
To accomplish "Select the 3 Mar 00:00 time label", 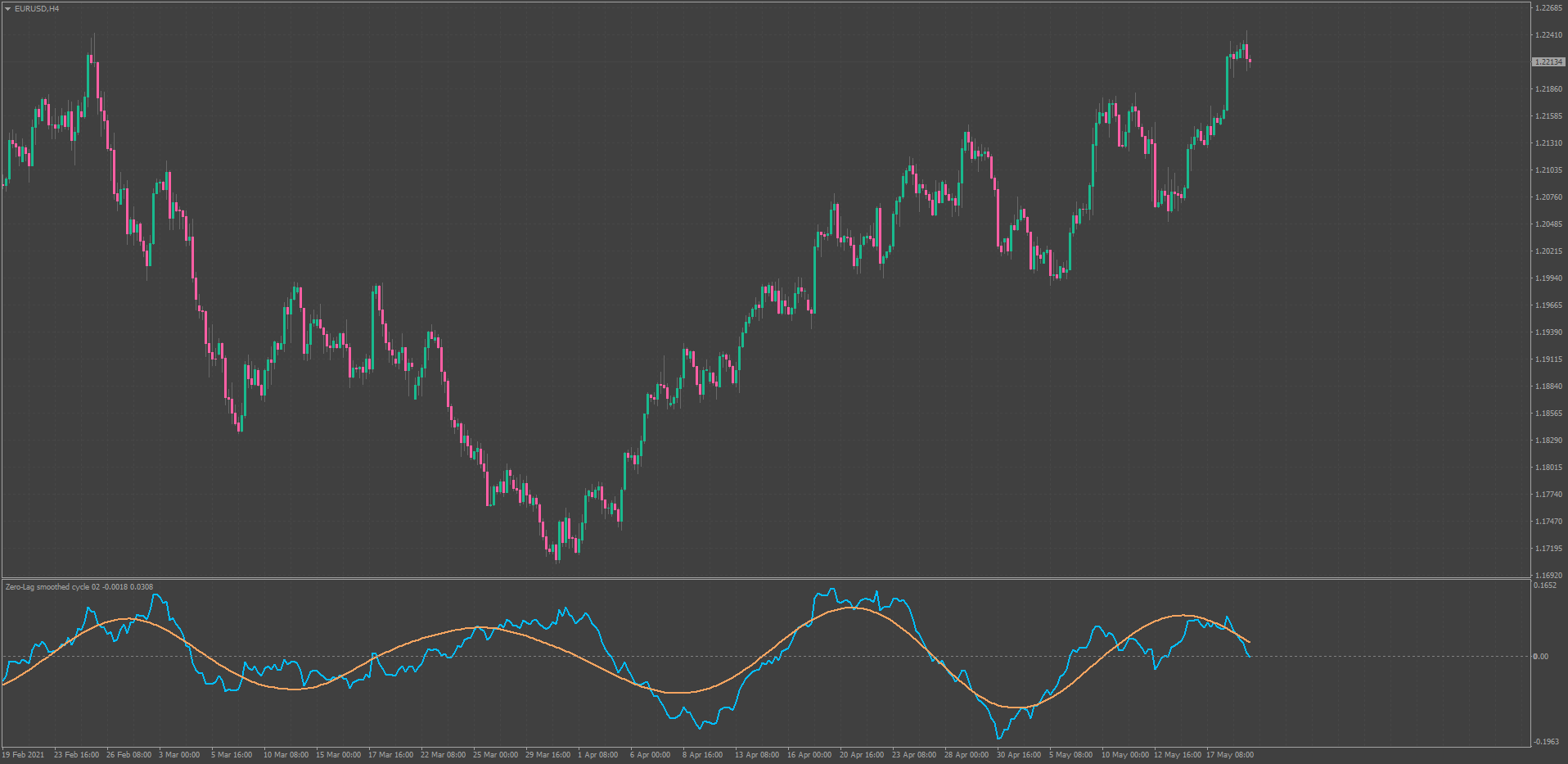I will [179, 755].
